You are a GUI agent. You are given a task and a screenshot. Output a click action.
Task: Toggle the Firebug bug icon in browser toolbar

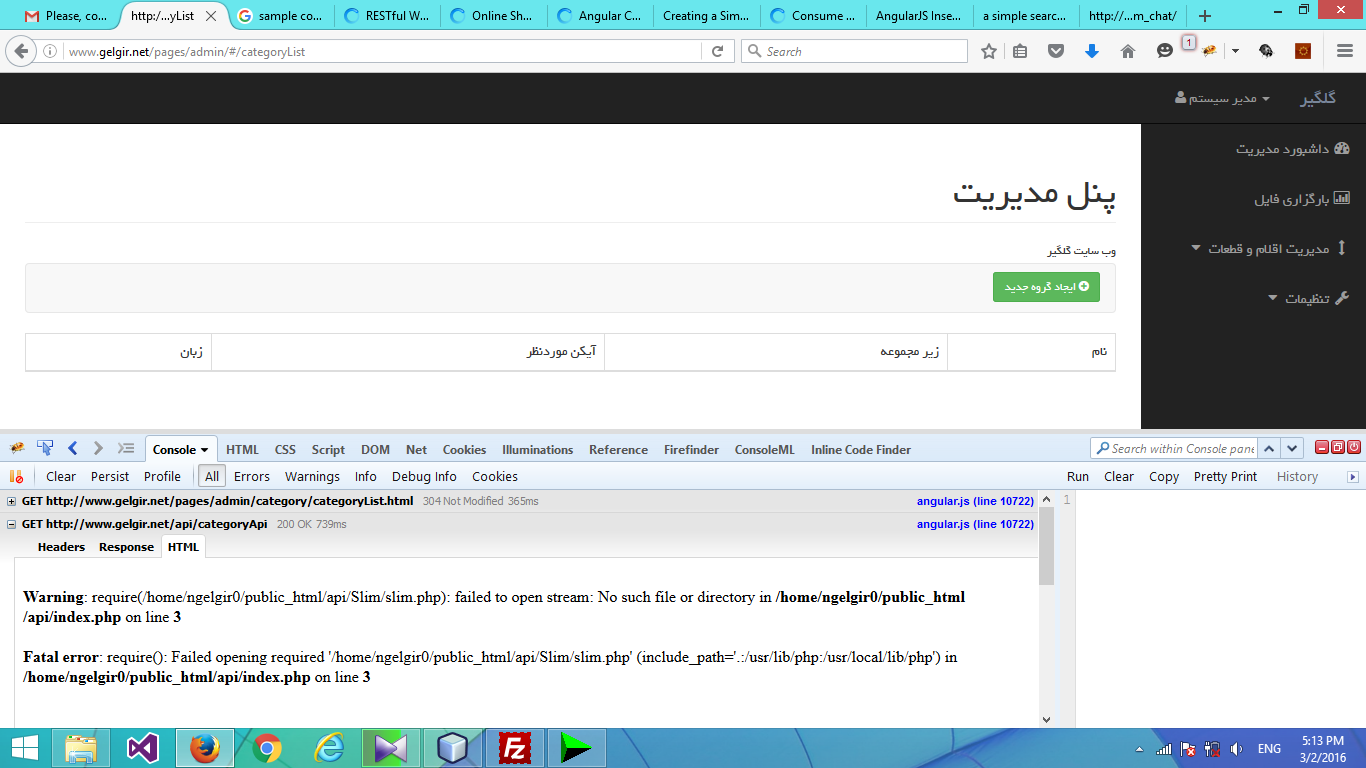[1209, 51]
